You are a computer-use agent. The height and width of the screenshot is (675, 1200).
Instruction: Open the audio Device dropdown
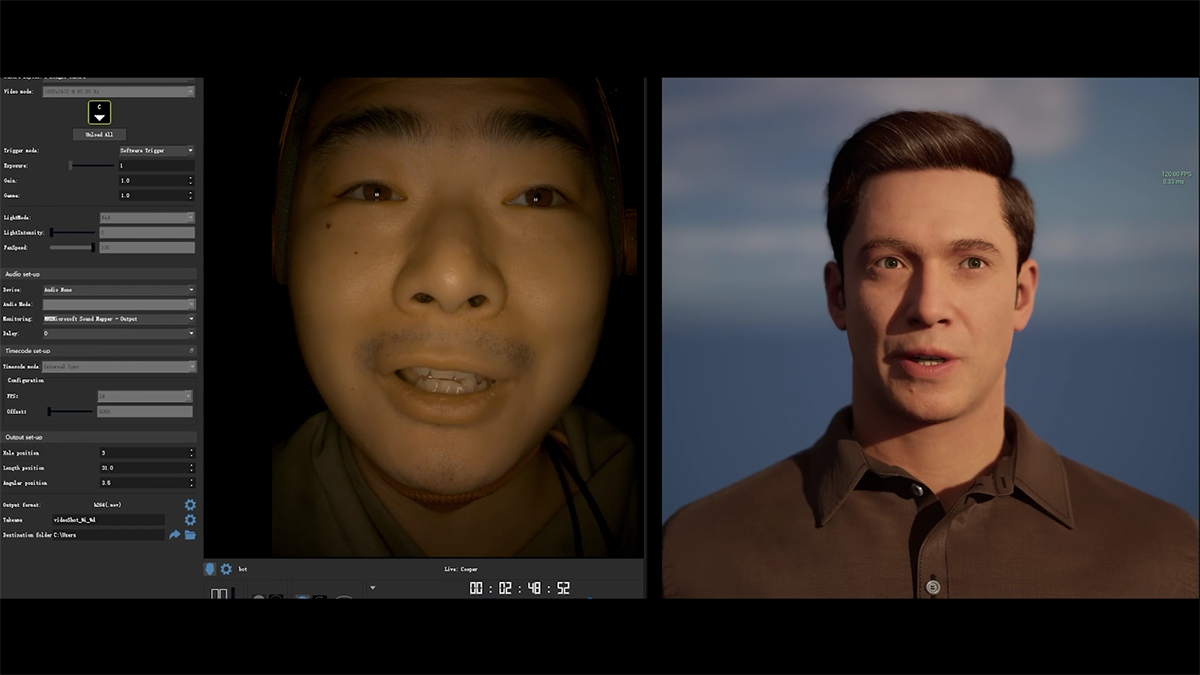[119, 290]
